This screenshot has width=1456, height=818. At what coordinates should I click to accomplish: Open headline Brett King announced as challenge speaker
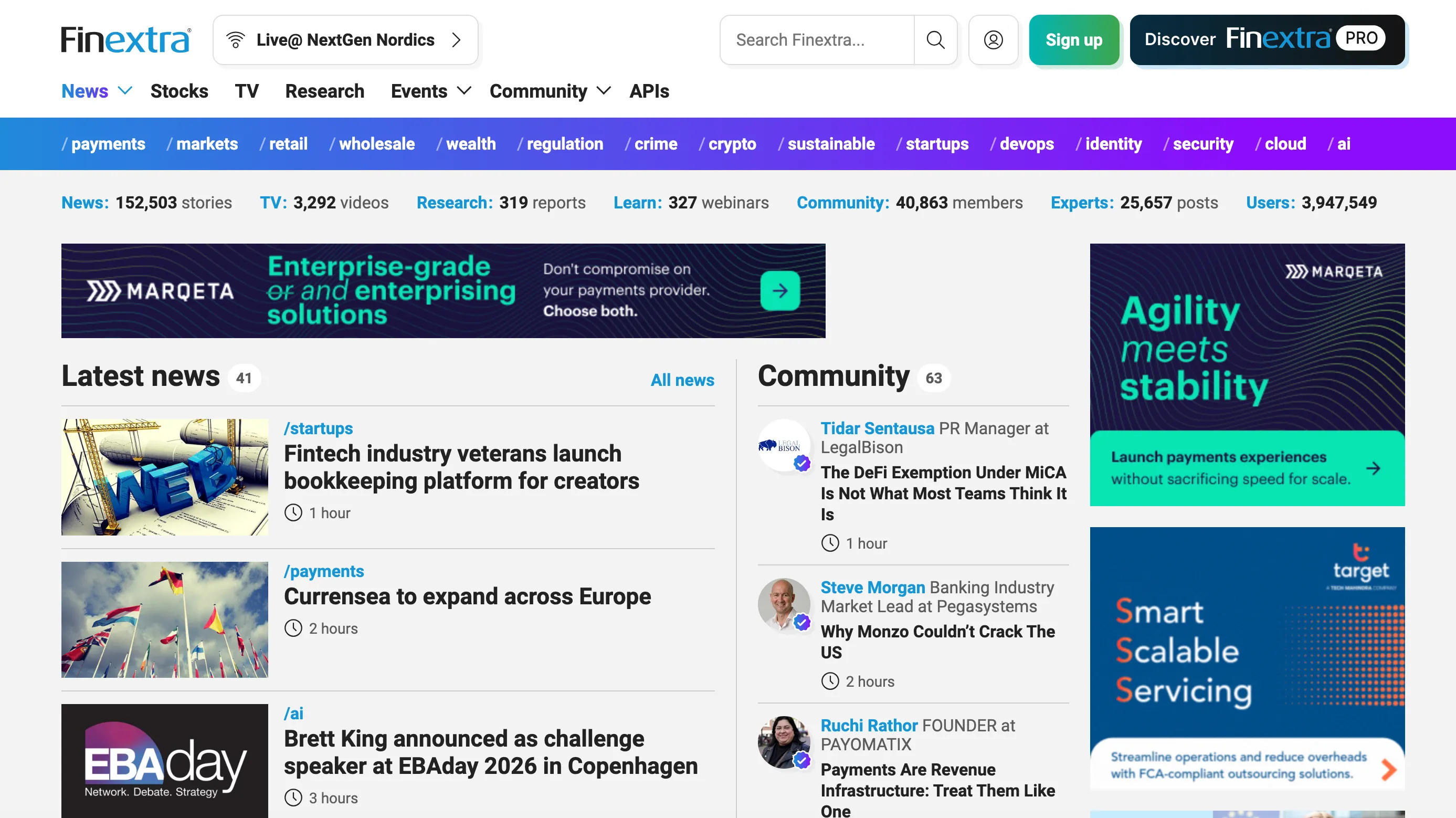[491, 752]
